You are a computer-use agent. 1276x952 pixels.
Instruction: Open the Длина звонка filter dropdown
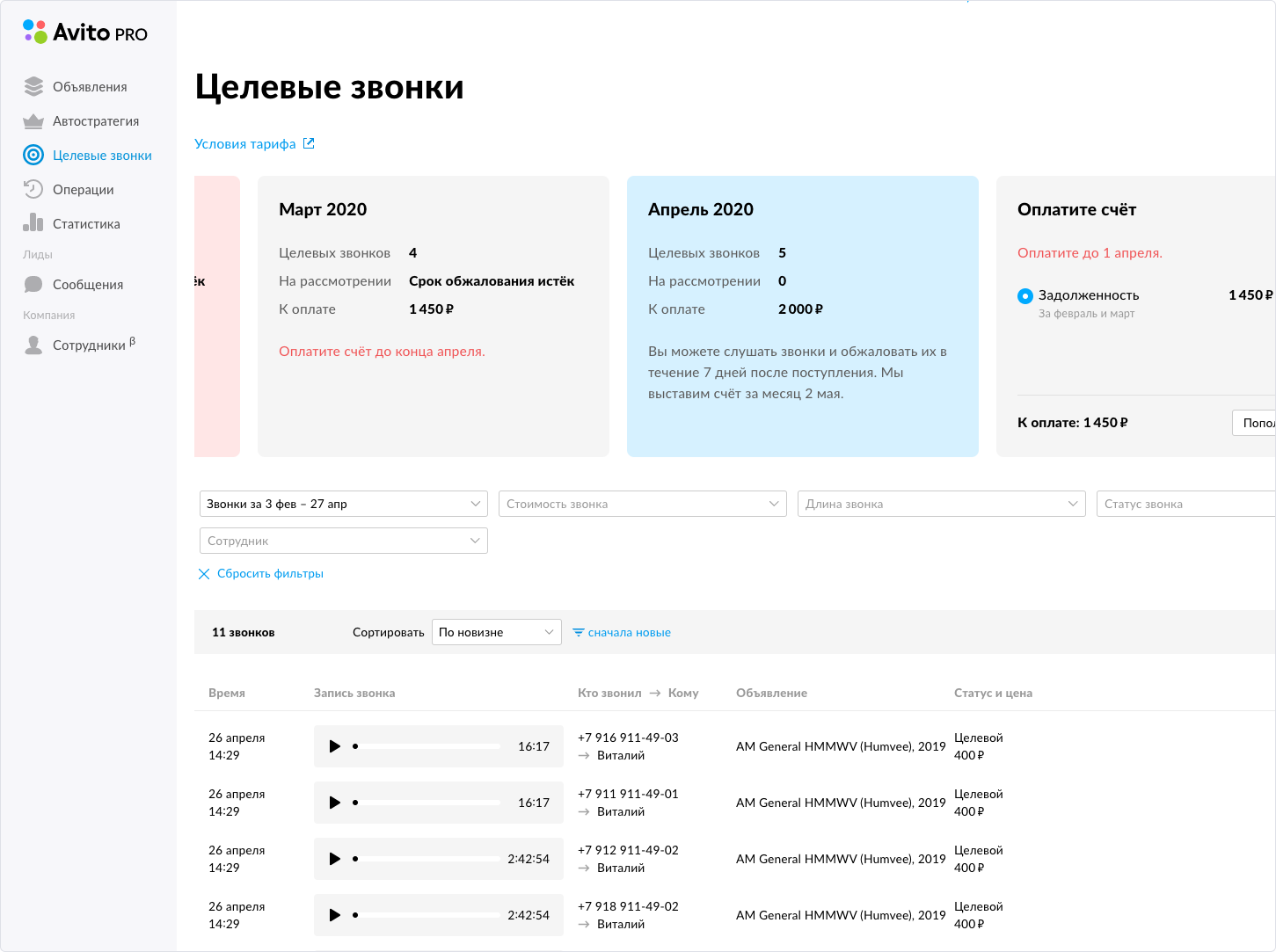941,504
